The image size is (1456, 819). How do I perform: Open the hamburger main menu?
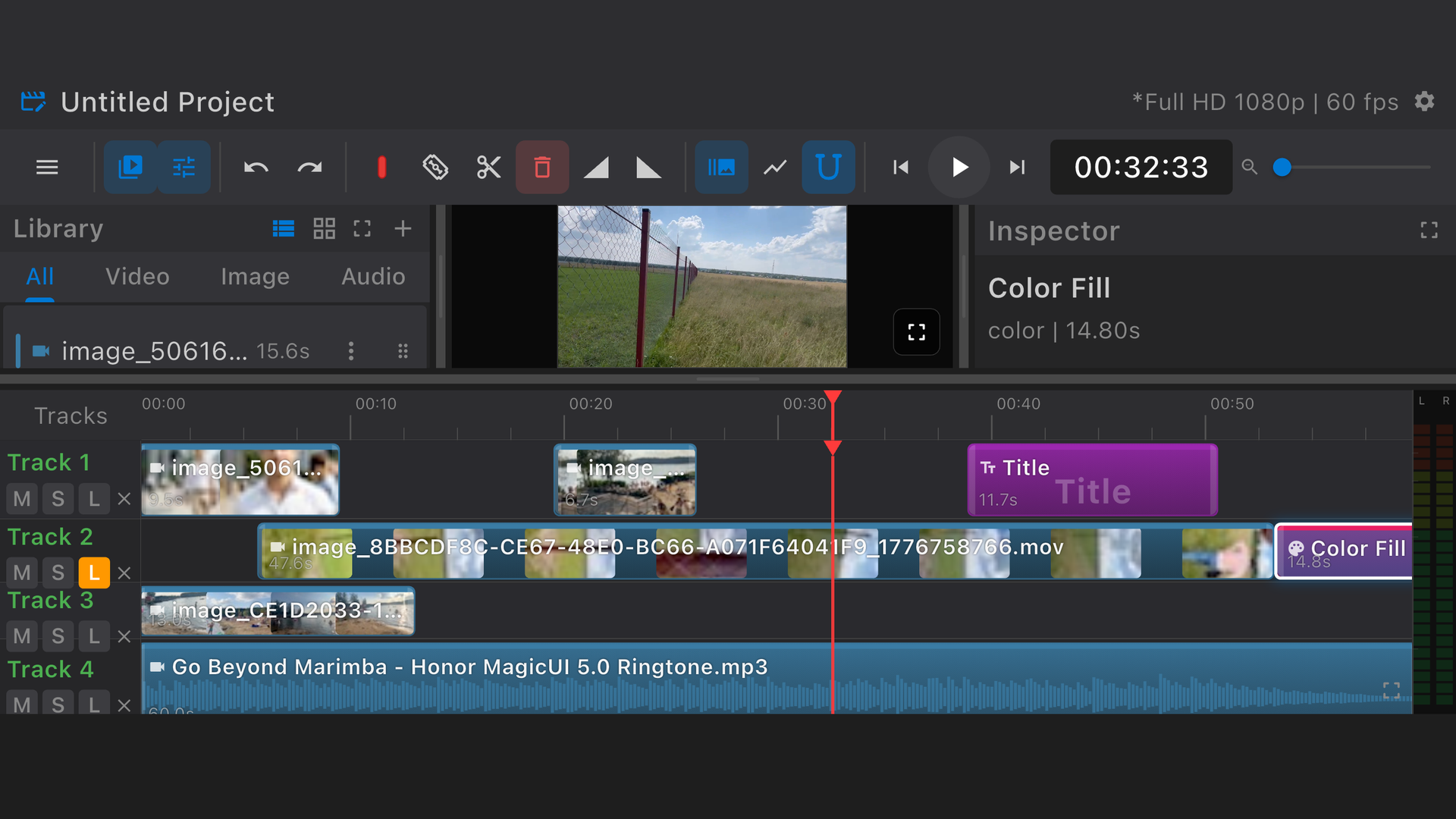point(47,167)
